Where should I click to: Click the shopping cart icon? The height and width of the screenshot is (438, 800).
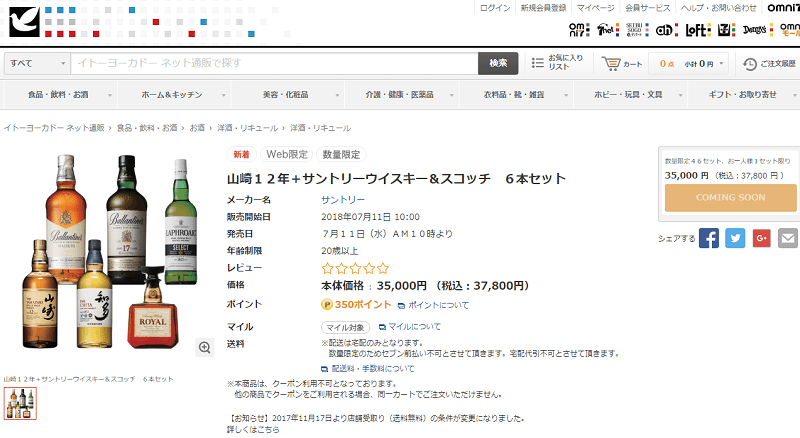point(610,63)
